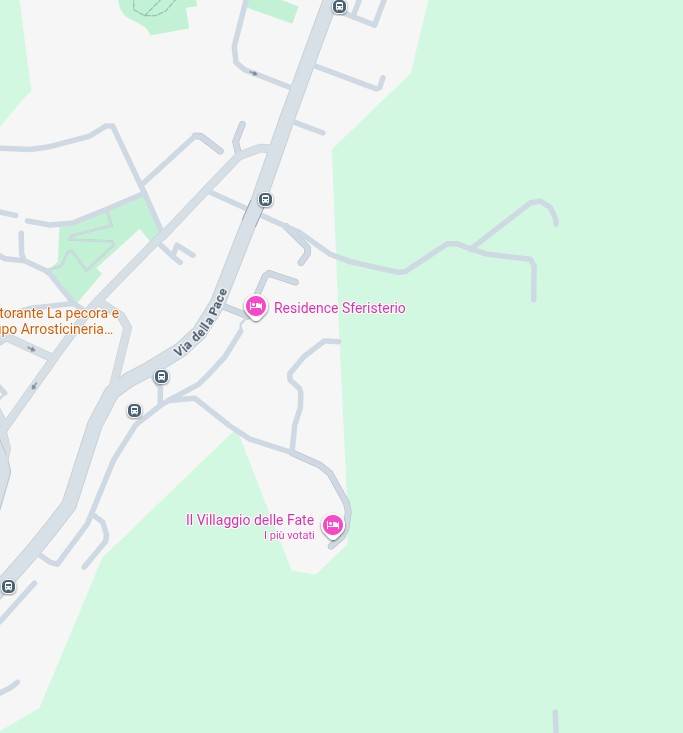
Task: Click the one-way arrow on the curved northern side street
Action: click(253, 73)
